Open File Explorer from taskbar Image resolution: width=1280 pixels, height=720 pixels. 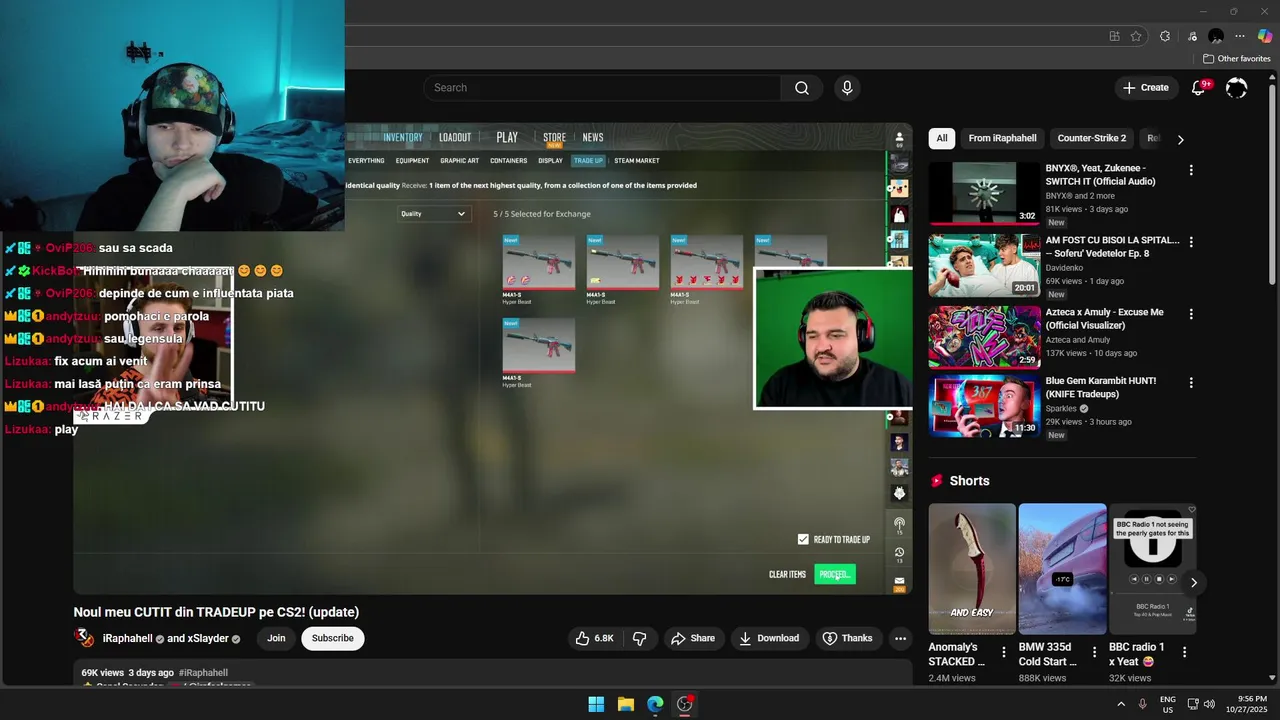[626, 704]
